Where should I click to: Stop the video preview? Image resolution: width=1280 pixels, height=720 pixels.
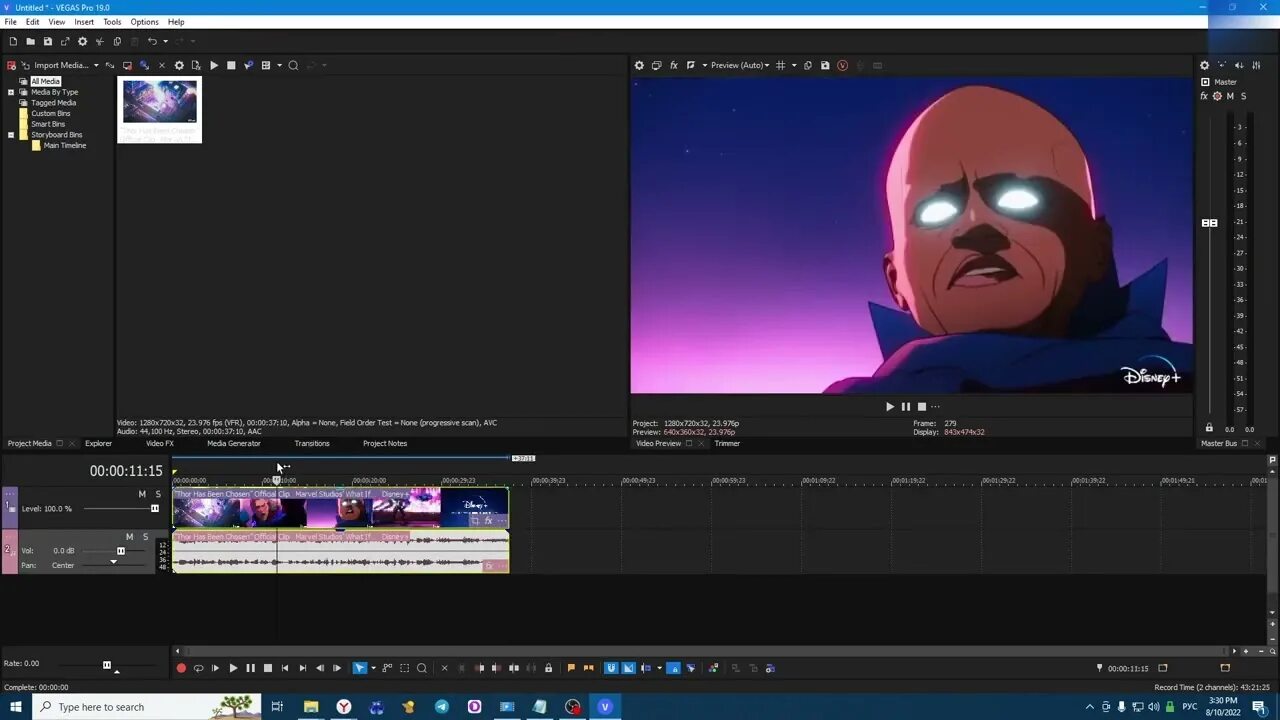tap(922, 407)
